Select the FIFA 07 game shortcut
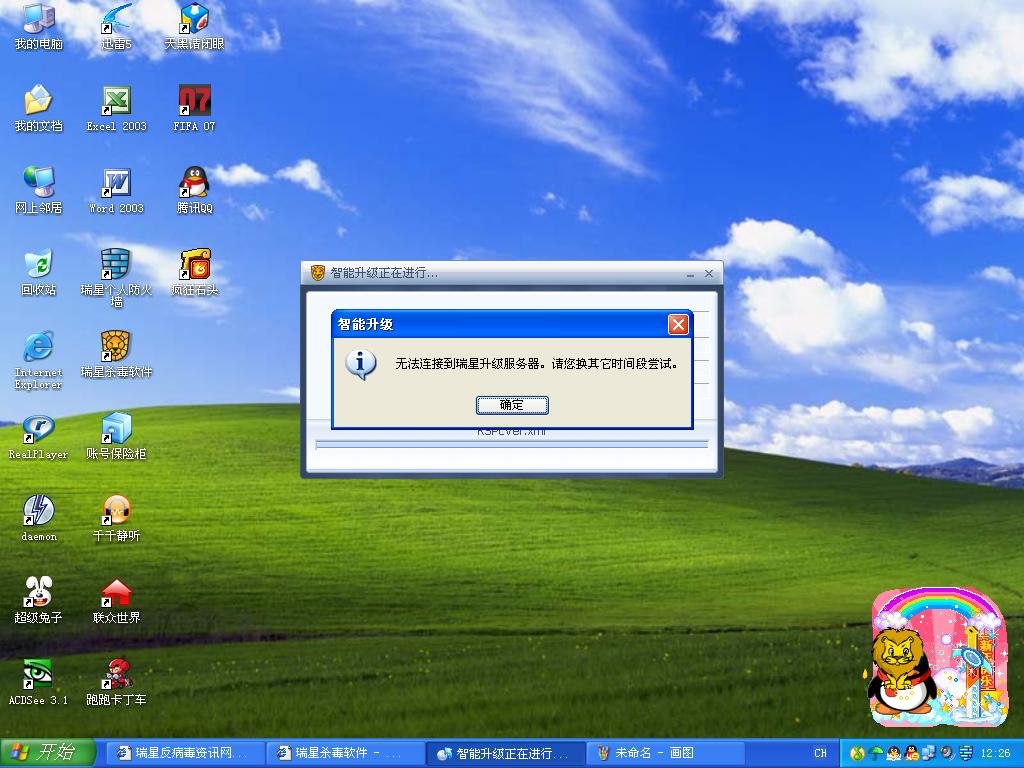This screenshot has width=1024, height=768. coord(194,108)
